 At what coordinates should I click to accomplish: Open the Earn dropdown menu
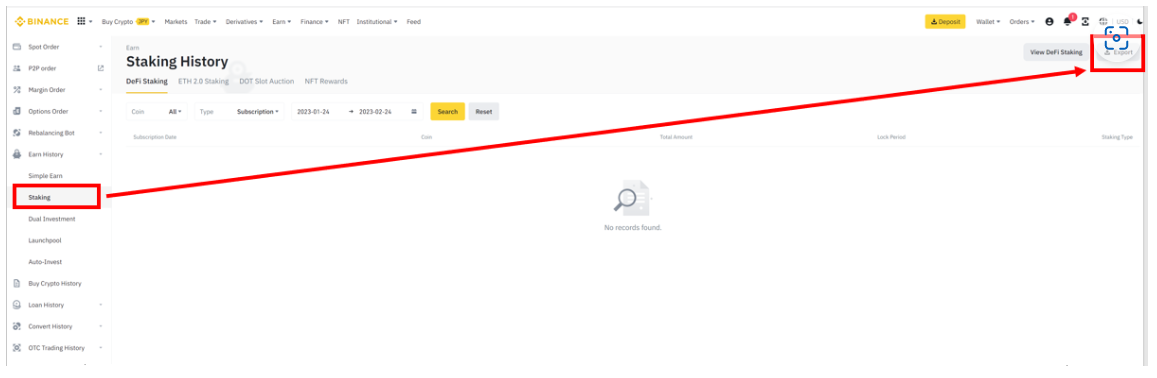point(281,21)
